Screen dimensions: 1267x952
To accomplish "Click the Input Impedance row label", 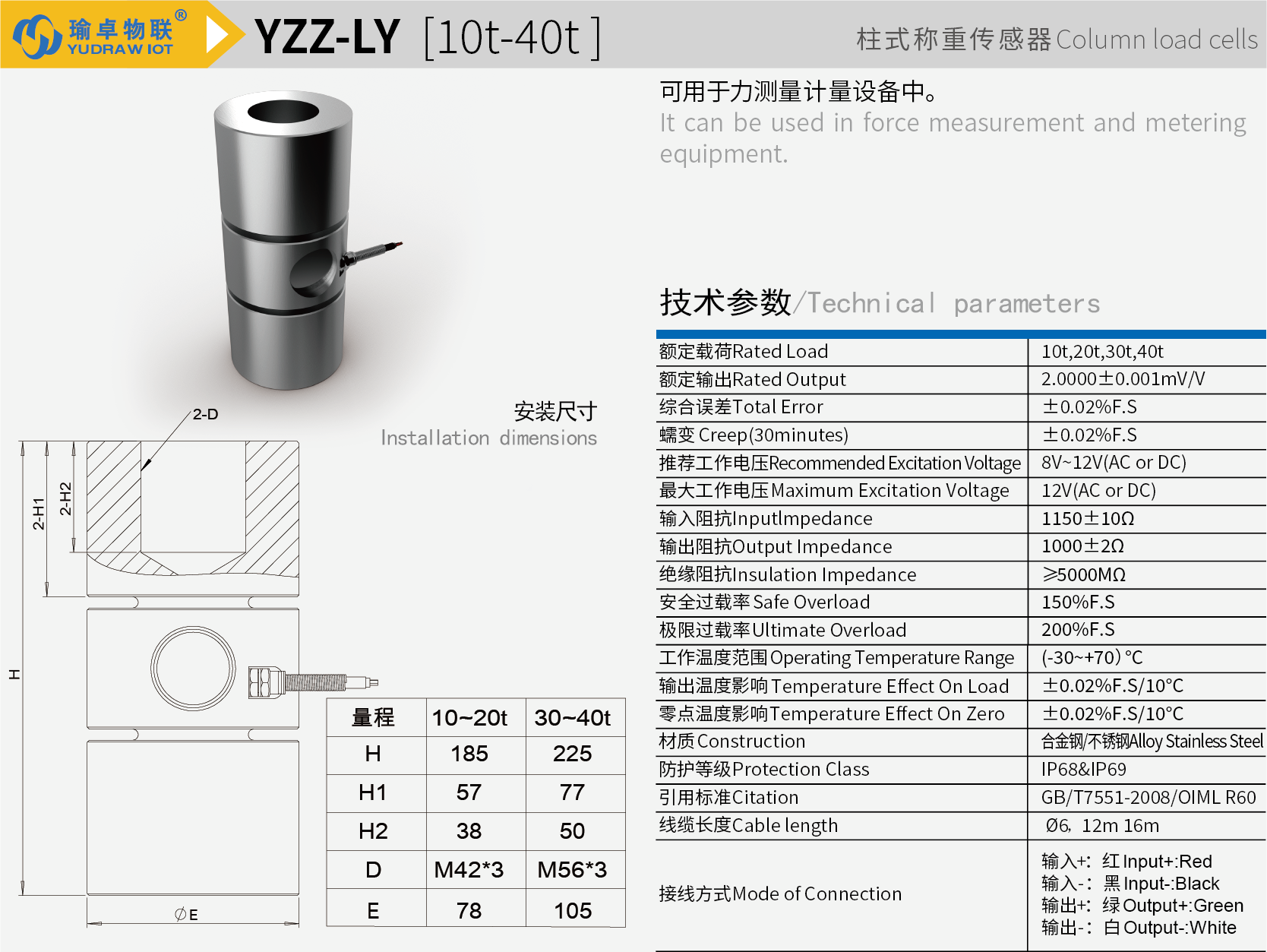I will tap(766, 519).
